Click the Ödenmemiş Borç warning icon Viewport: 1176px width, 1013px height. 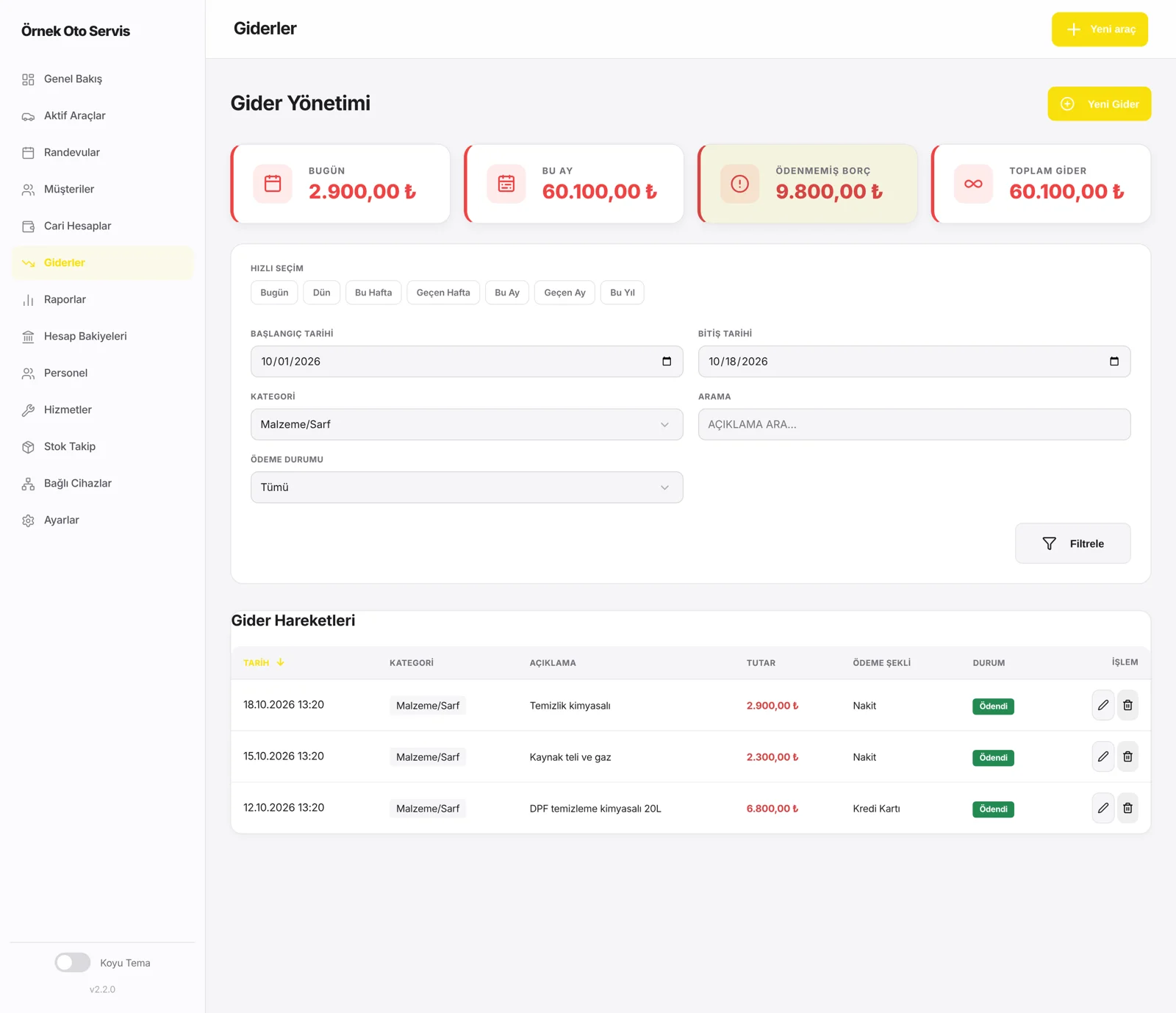[x=740, y=184]
